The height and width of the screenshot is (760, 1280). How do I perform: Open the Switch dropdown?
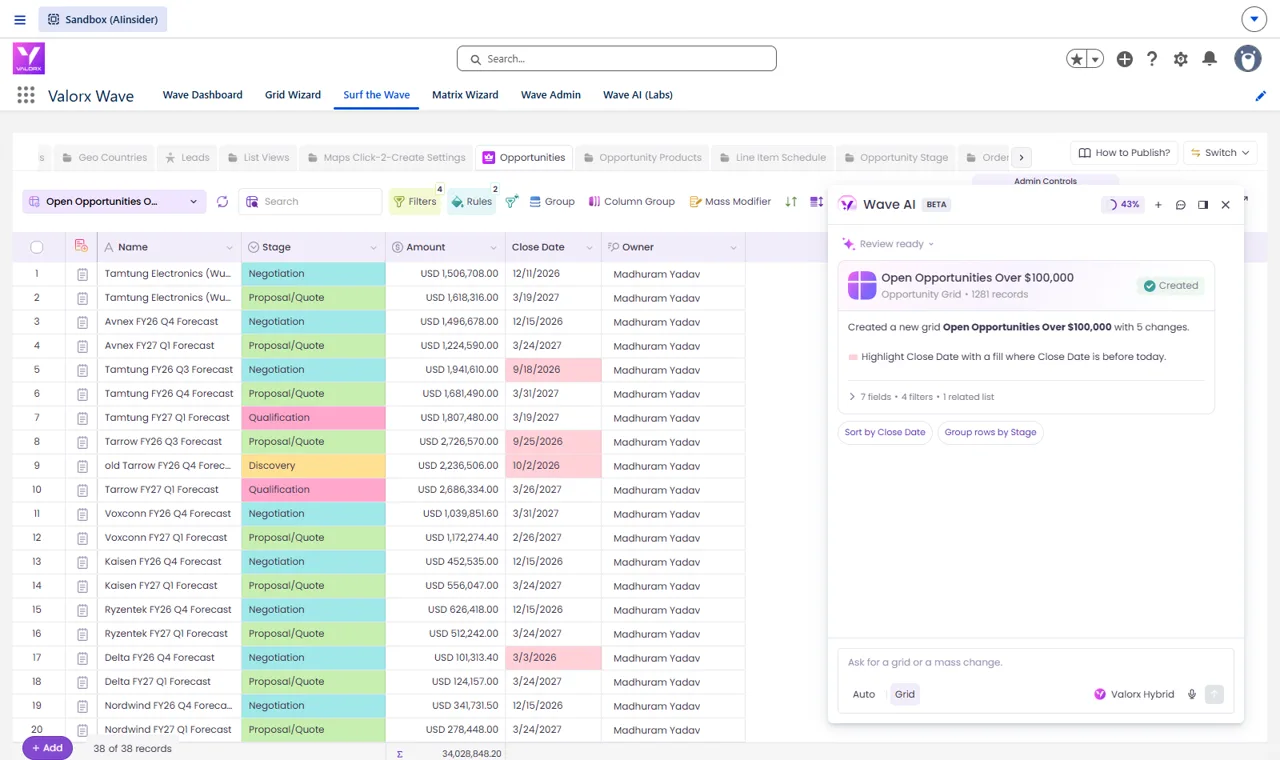[x=1220, y=153]
